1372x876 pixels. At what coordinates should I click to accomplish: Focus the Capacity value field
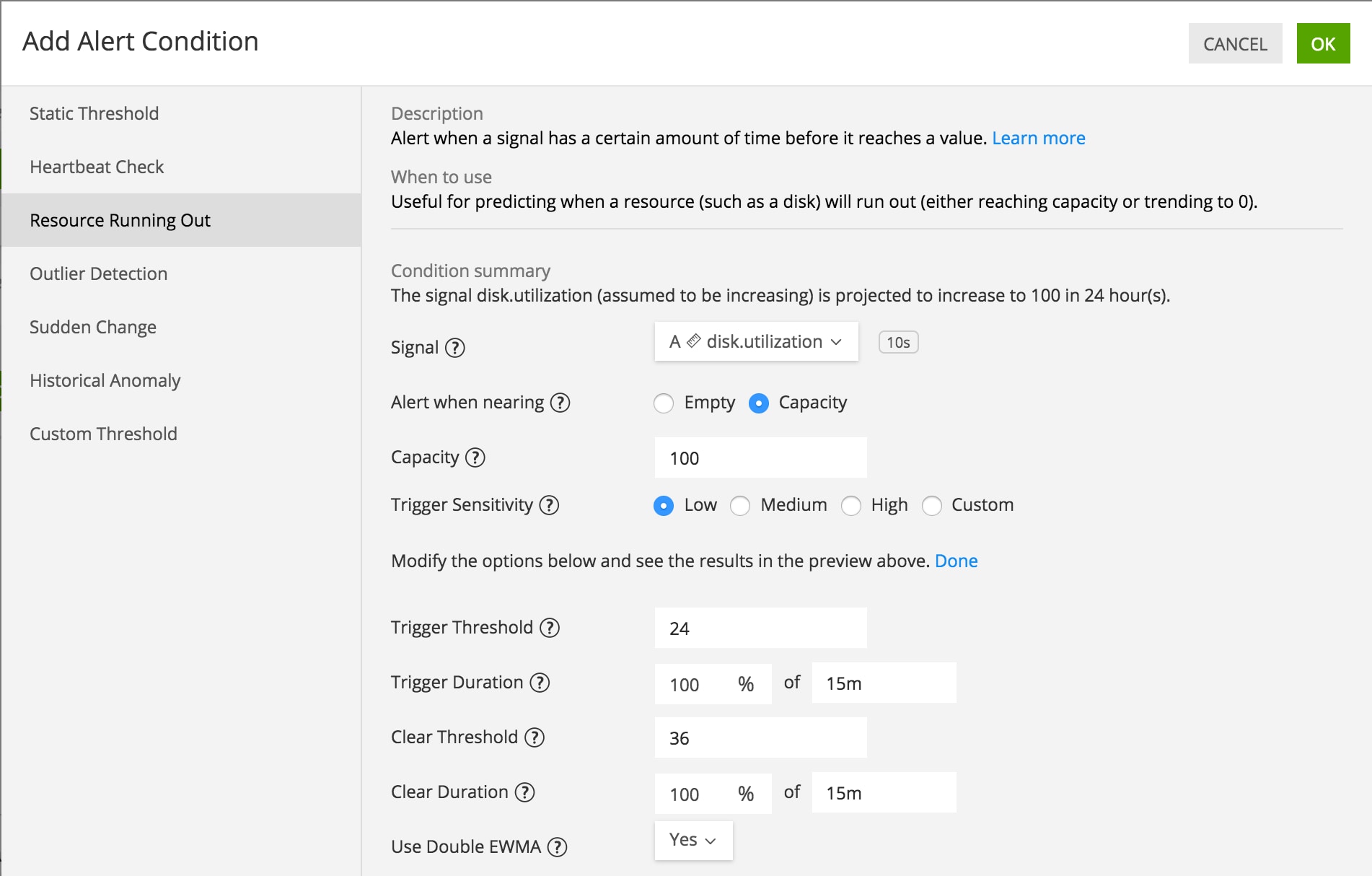[x=760, y=457]
